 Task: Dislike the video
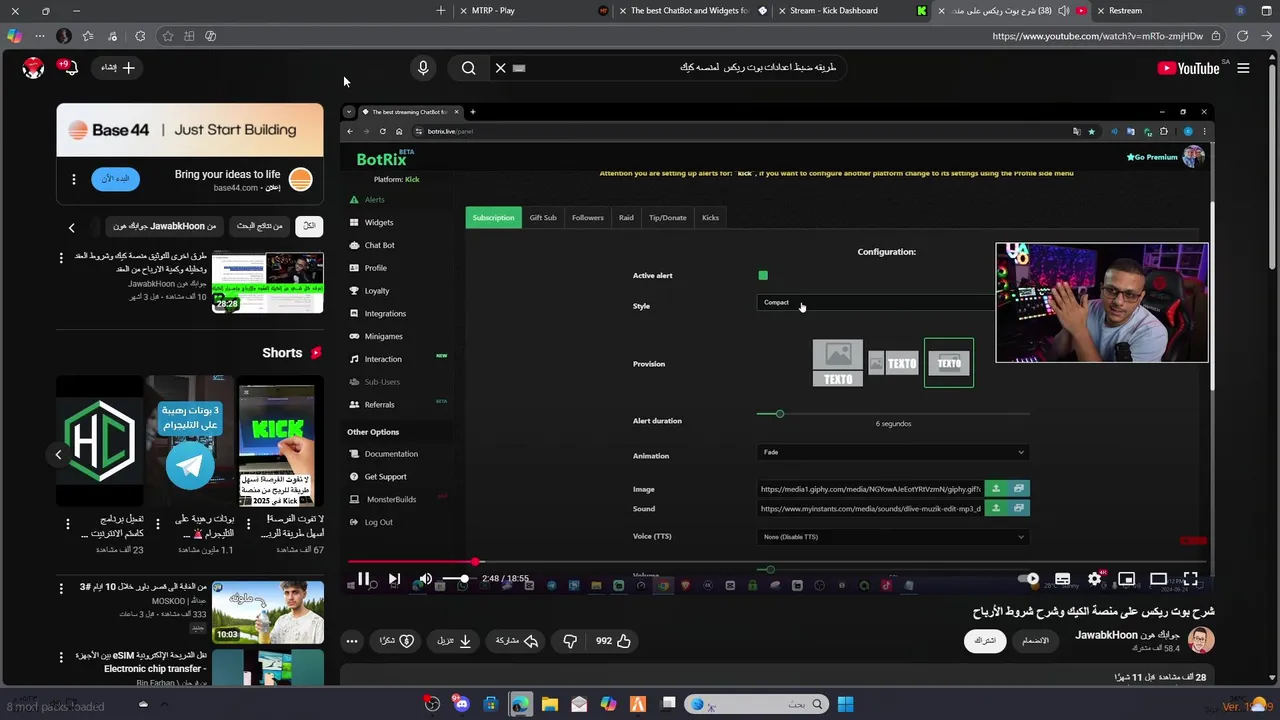(x=570, y=640)
